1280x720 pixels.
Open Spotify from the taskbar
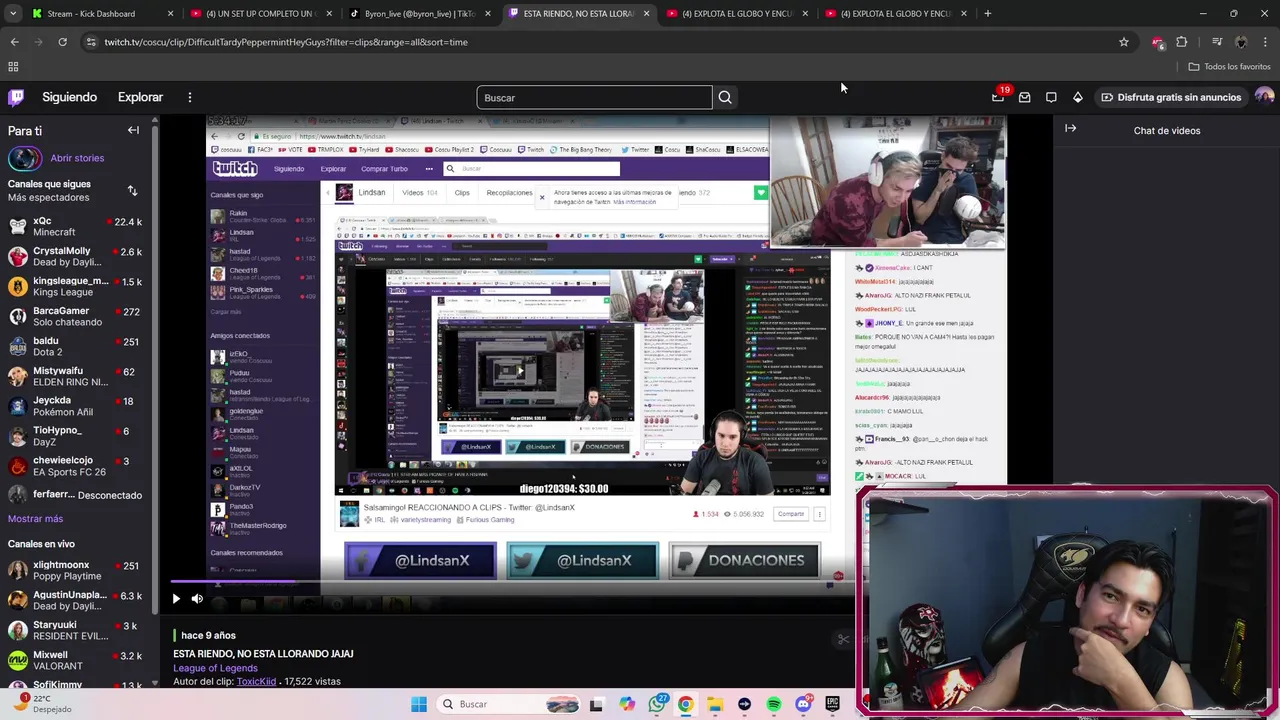tap(774, 704)
